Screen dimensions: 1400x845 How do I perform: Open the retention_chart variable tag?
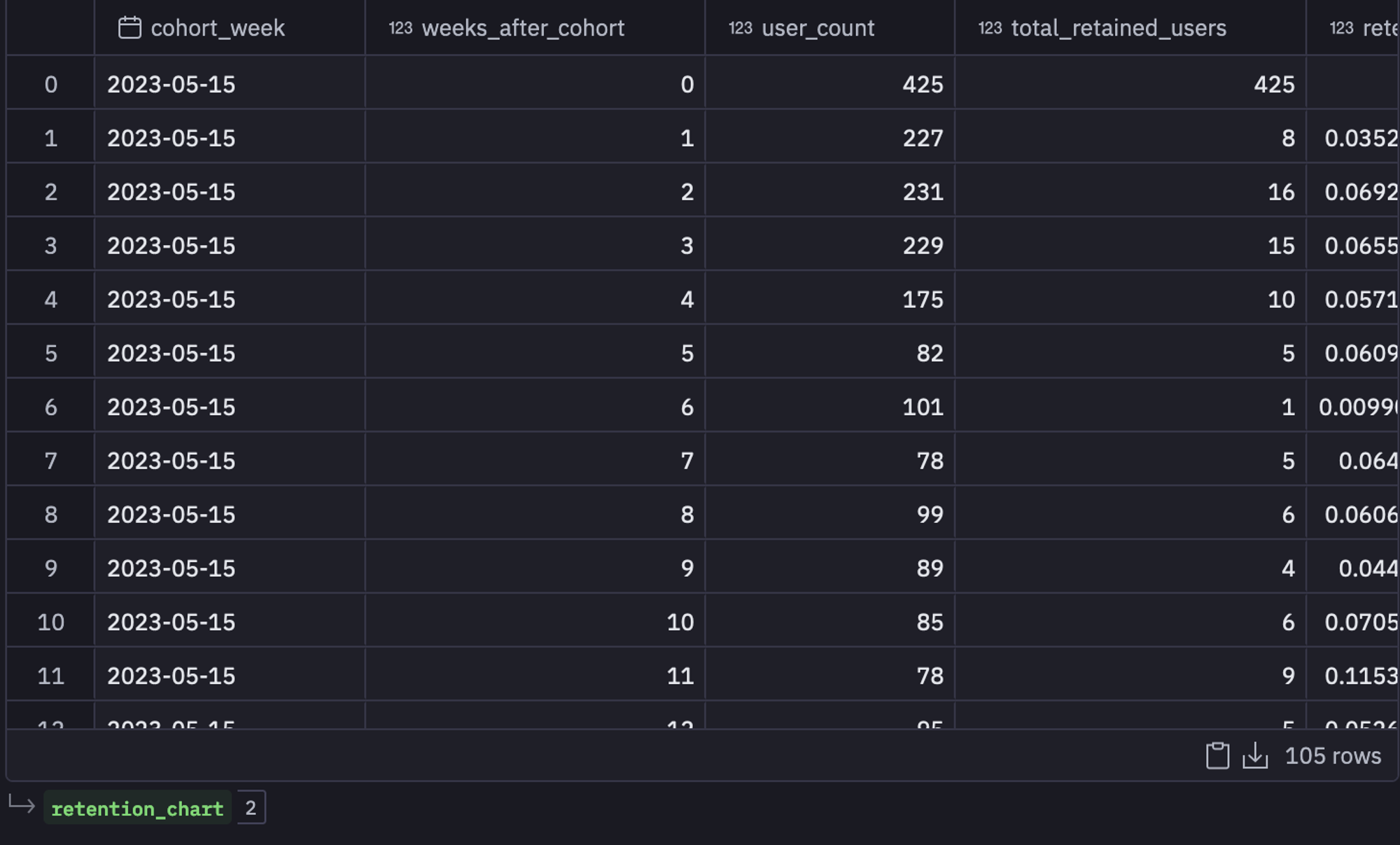click(137, 809)
